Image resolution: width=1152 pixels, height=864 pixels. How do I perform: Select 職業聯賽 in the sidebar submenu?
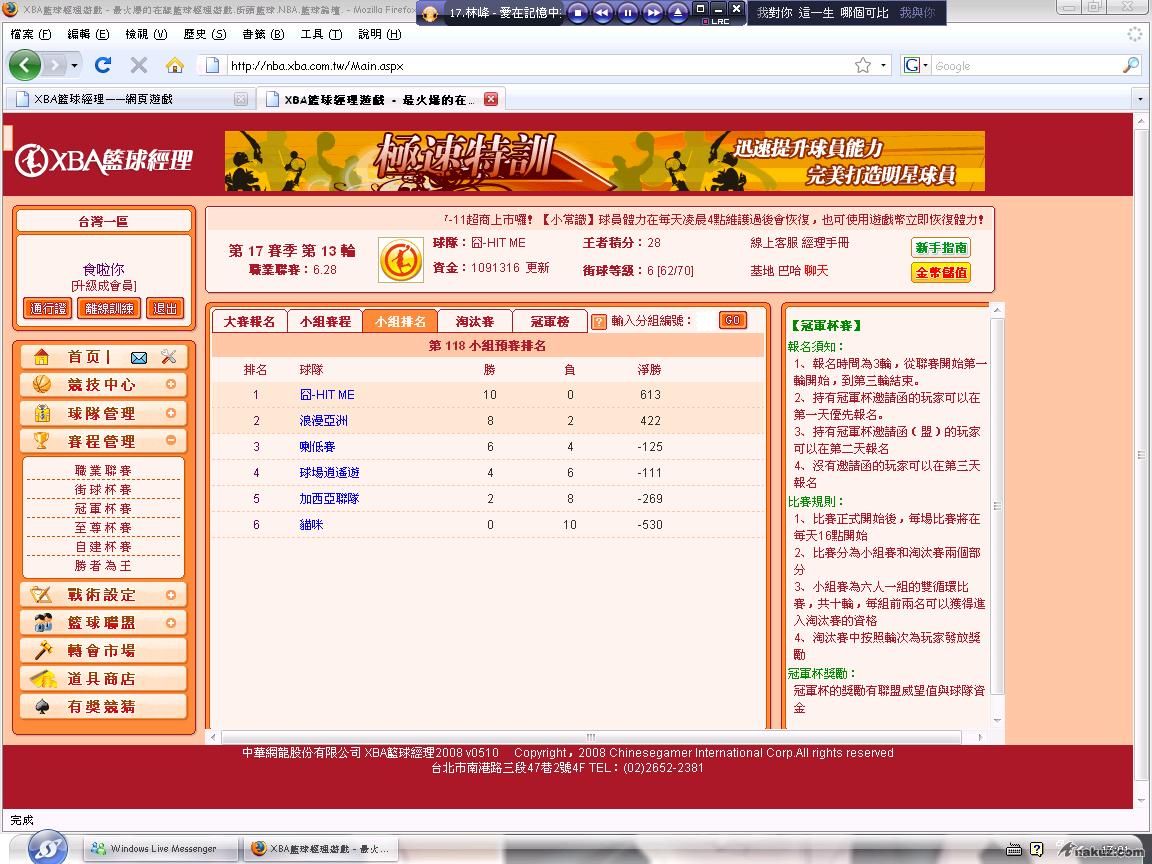103,471
